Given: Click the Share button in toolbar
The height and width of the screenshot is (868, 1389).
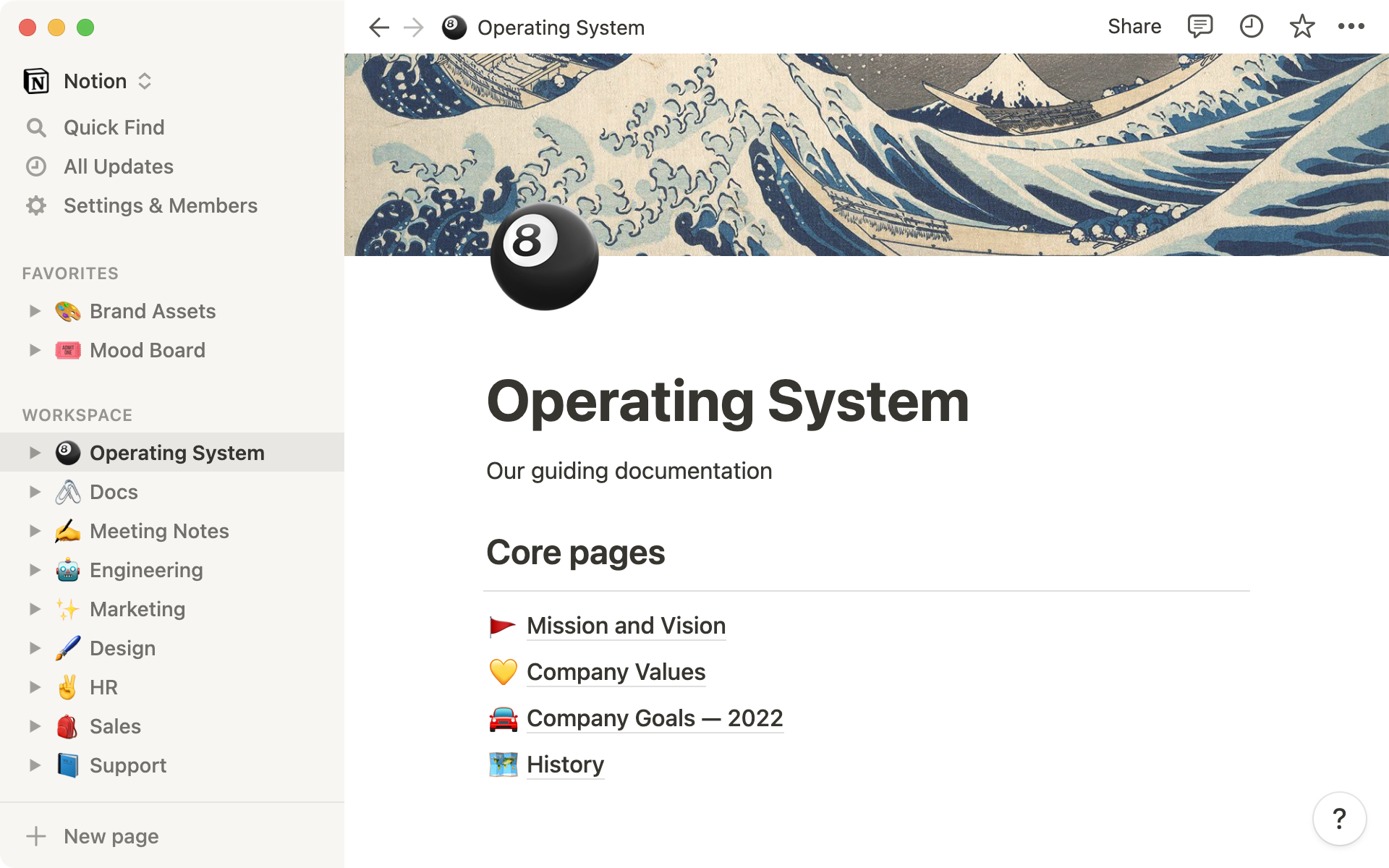Looking at the screenshot, I should [x=1134, y=27].
